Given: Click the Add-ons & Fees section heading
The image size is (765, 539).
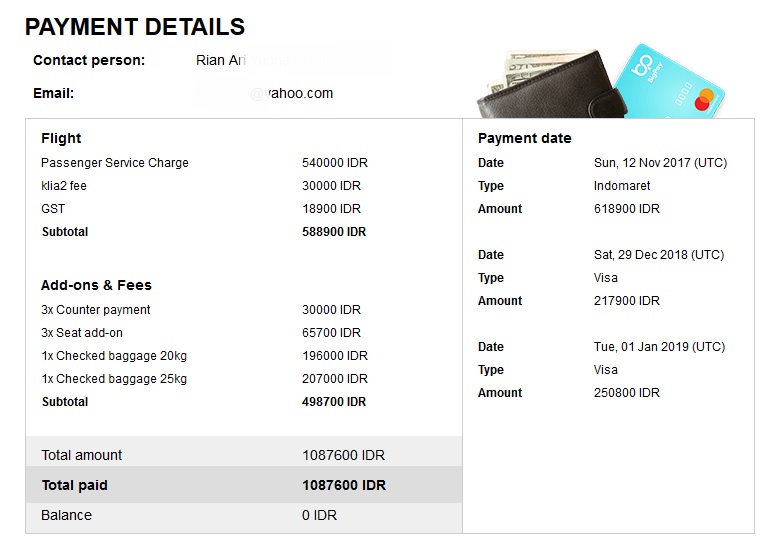Looking at the screenshot, I should [x=96, y=285].
